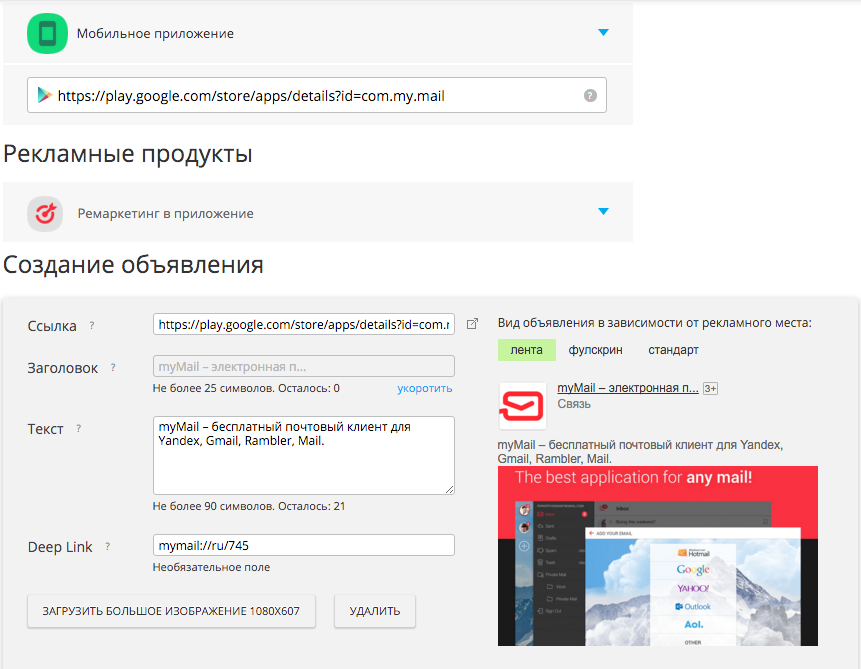Click the Ремаркетинг в приложение label

click(165, 214)
